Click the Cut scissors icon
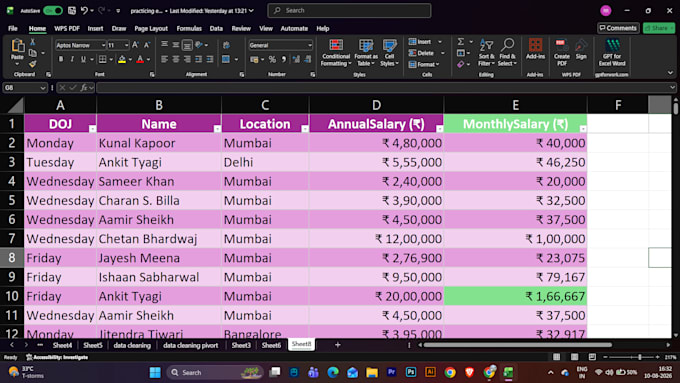 point(33,42)
